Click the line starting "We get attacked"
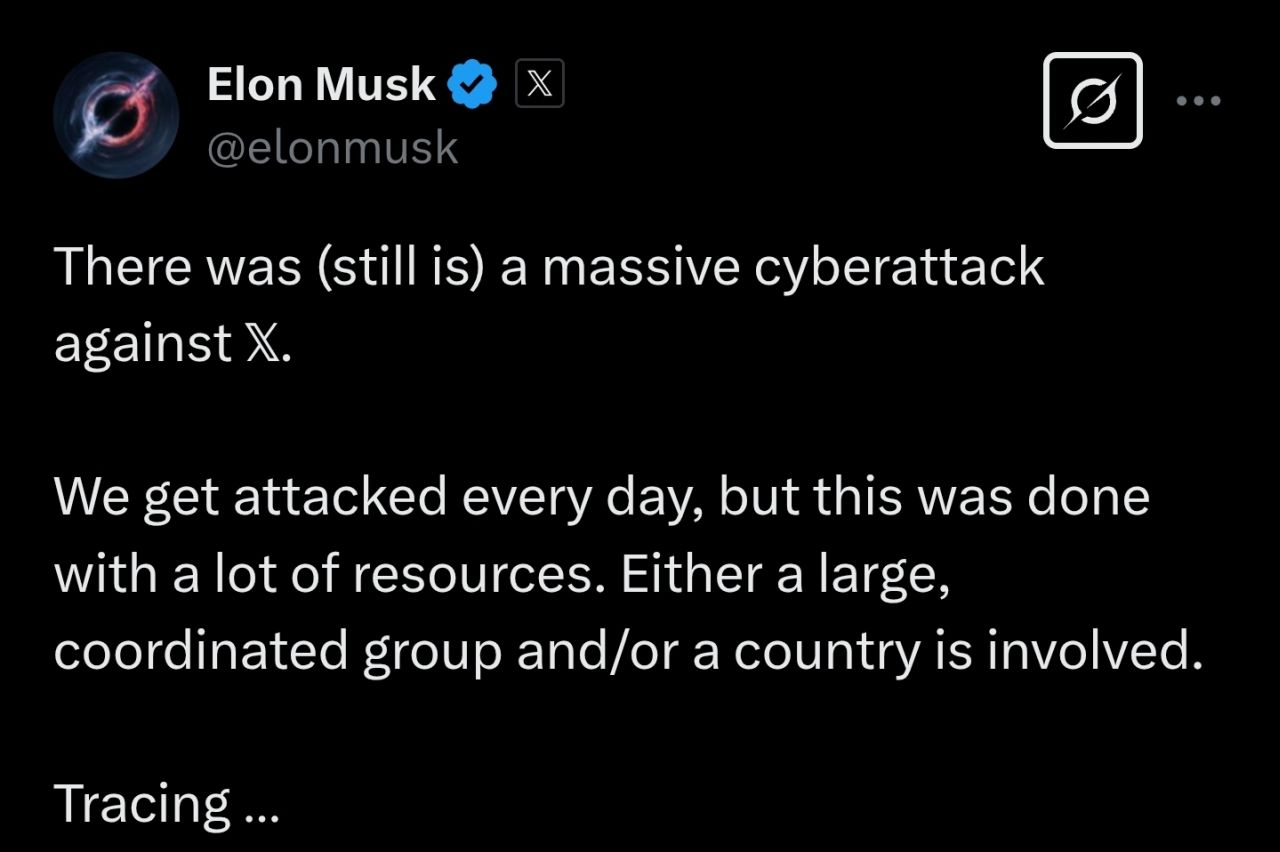Viewport: 1280px width, 852px height. (602, 499)
